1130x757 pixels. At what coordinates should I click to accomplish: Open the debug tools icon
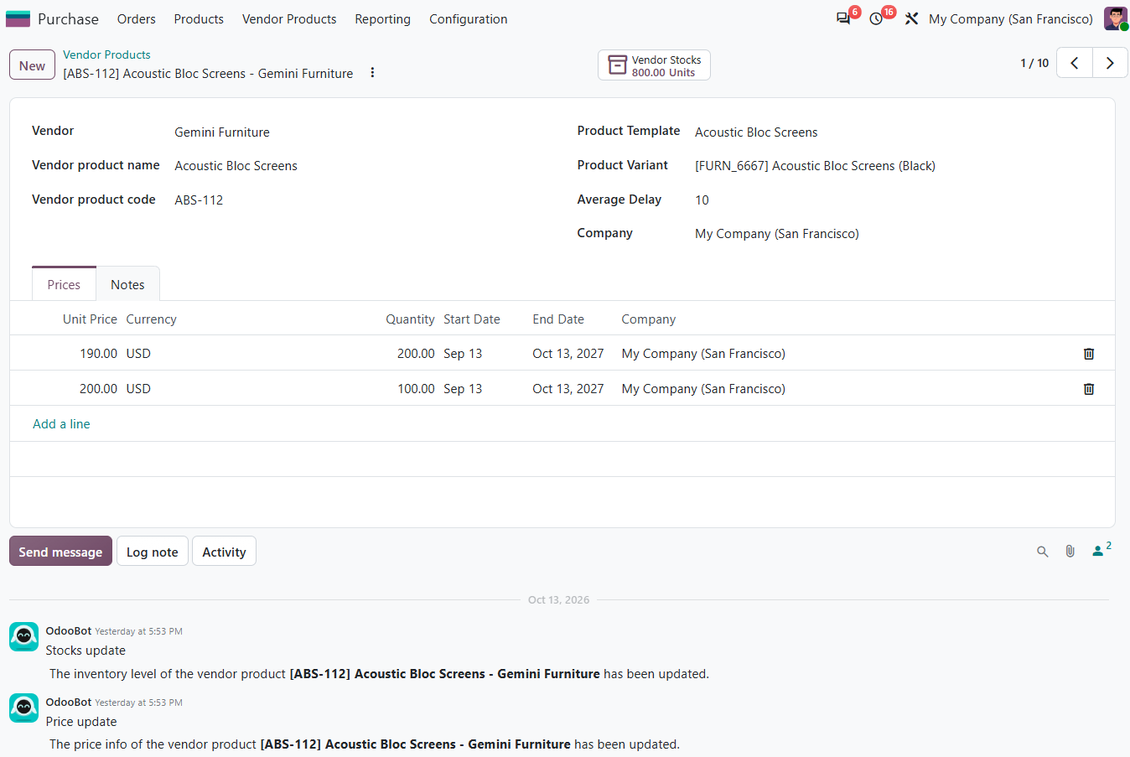click(x=912, y=19)
